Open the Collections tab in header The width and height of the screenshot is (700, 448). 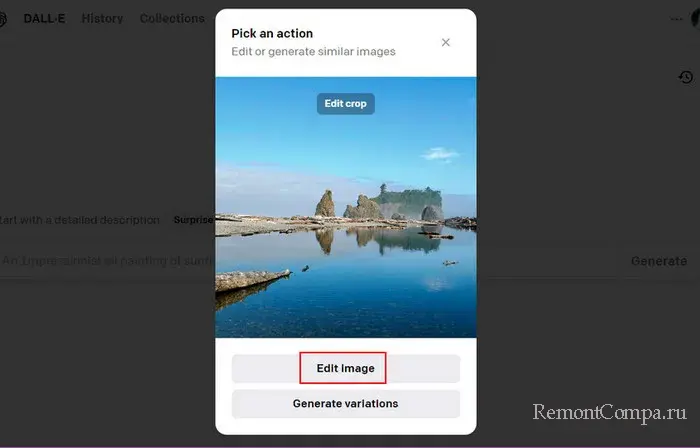coord(172,19)
